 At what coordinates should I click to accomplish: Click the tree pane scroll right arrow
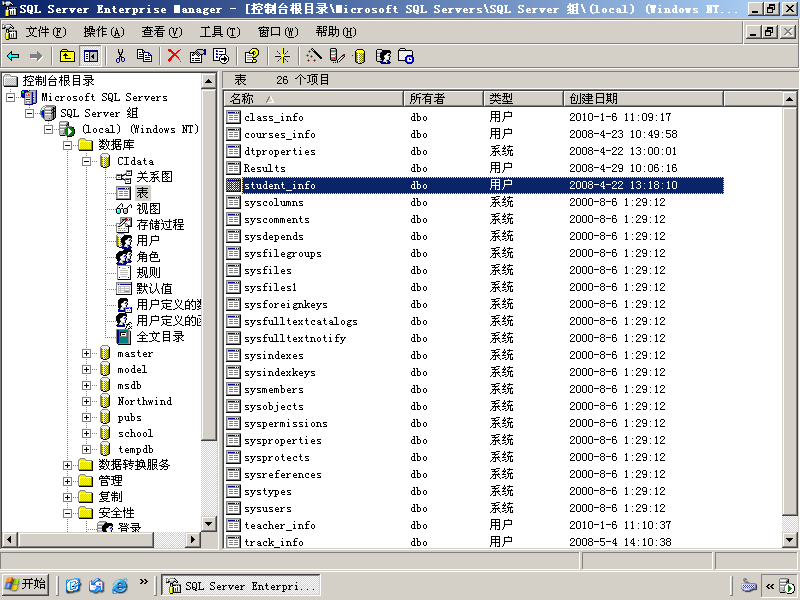coord(193,539)
